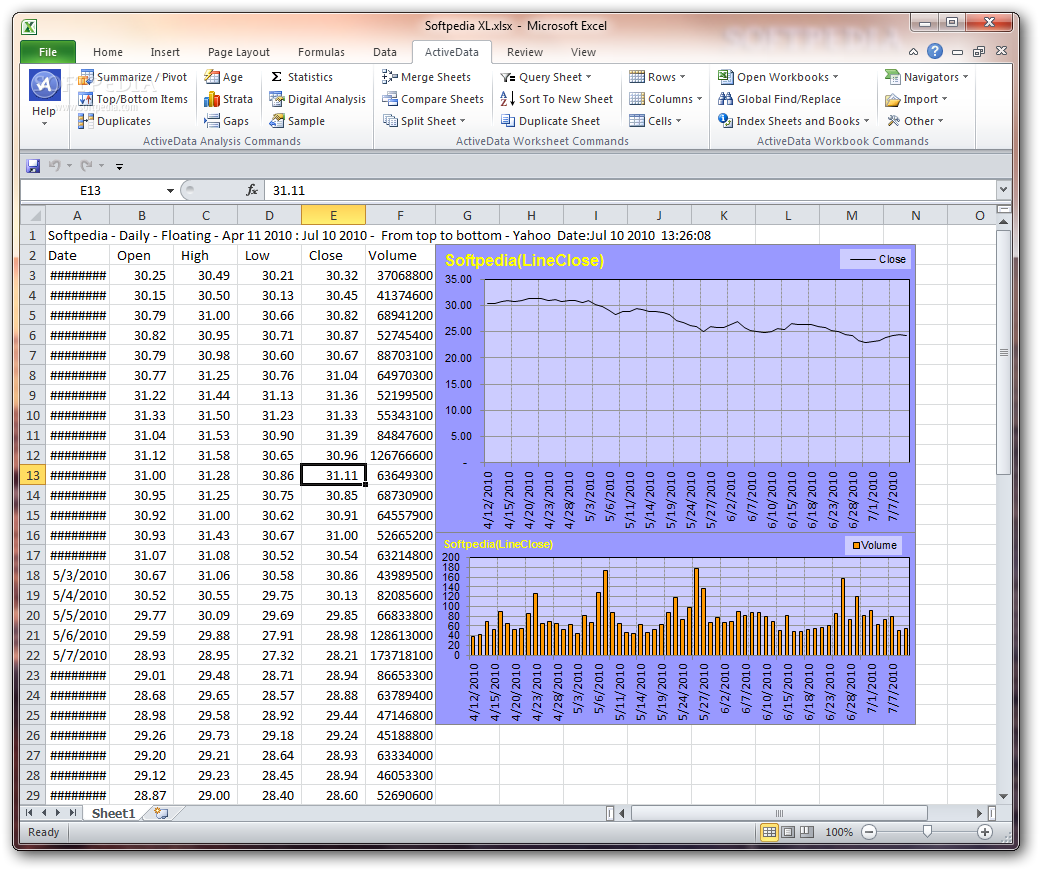Click the Merge Sheets command

tap(435, 77)
